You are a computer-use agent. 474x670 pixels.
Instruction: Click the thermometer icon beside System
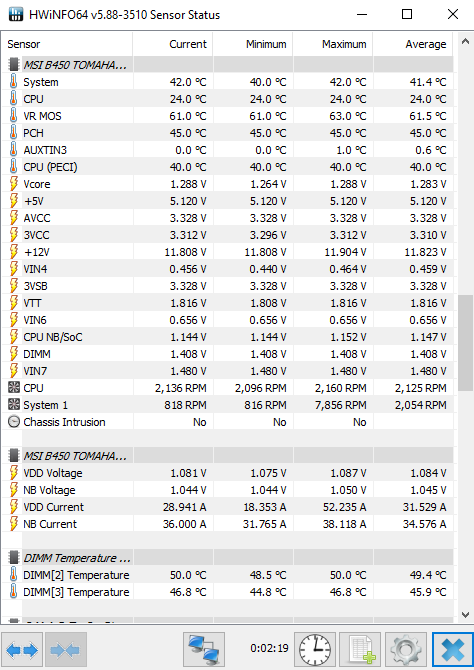tap(14, 82)
